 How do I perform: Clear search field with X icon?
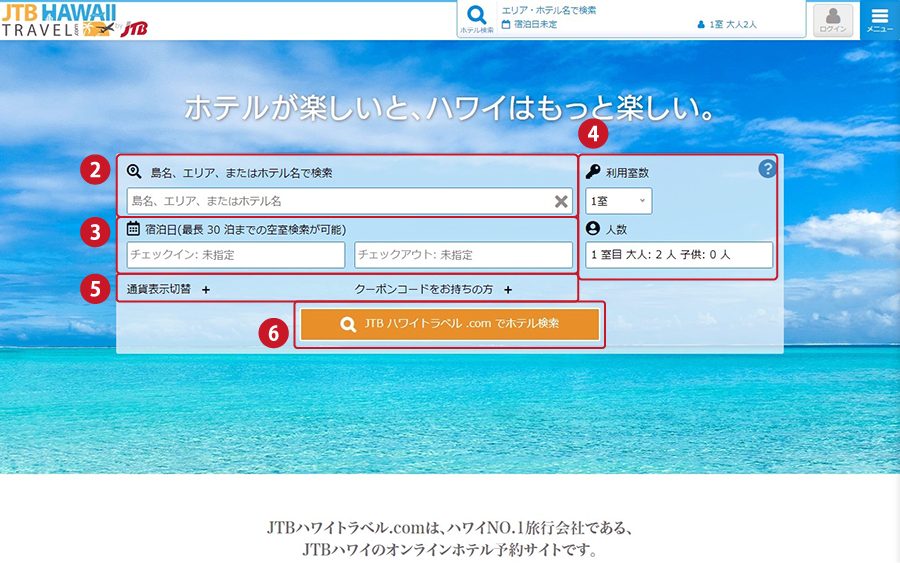[561, 201]
